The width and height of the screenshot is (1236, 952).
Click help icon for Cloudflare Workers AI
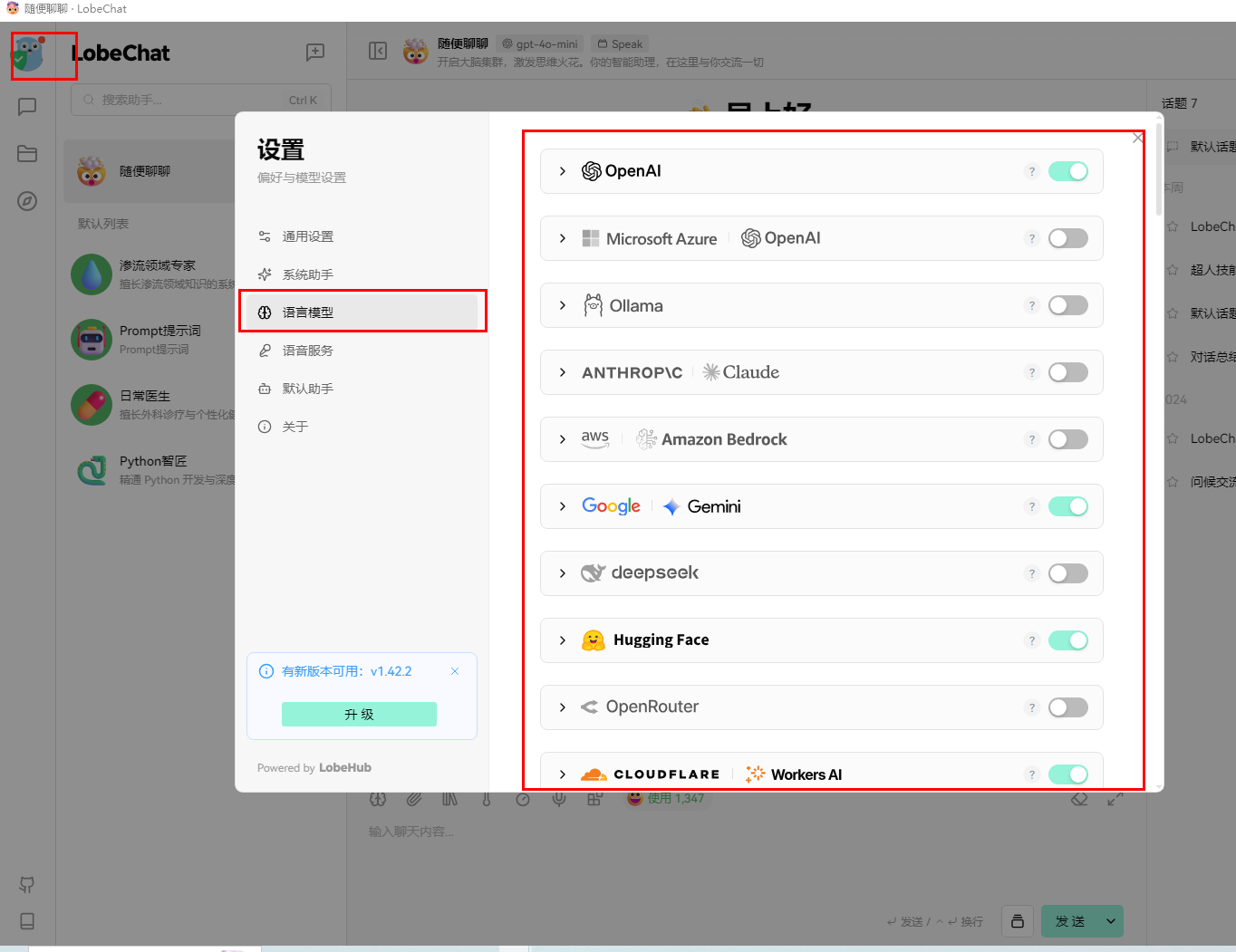pos(1031,774)
